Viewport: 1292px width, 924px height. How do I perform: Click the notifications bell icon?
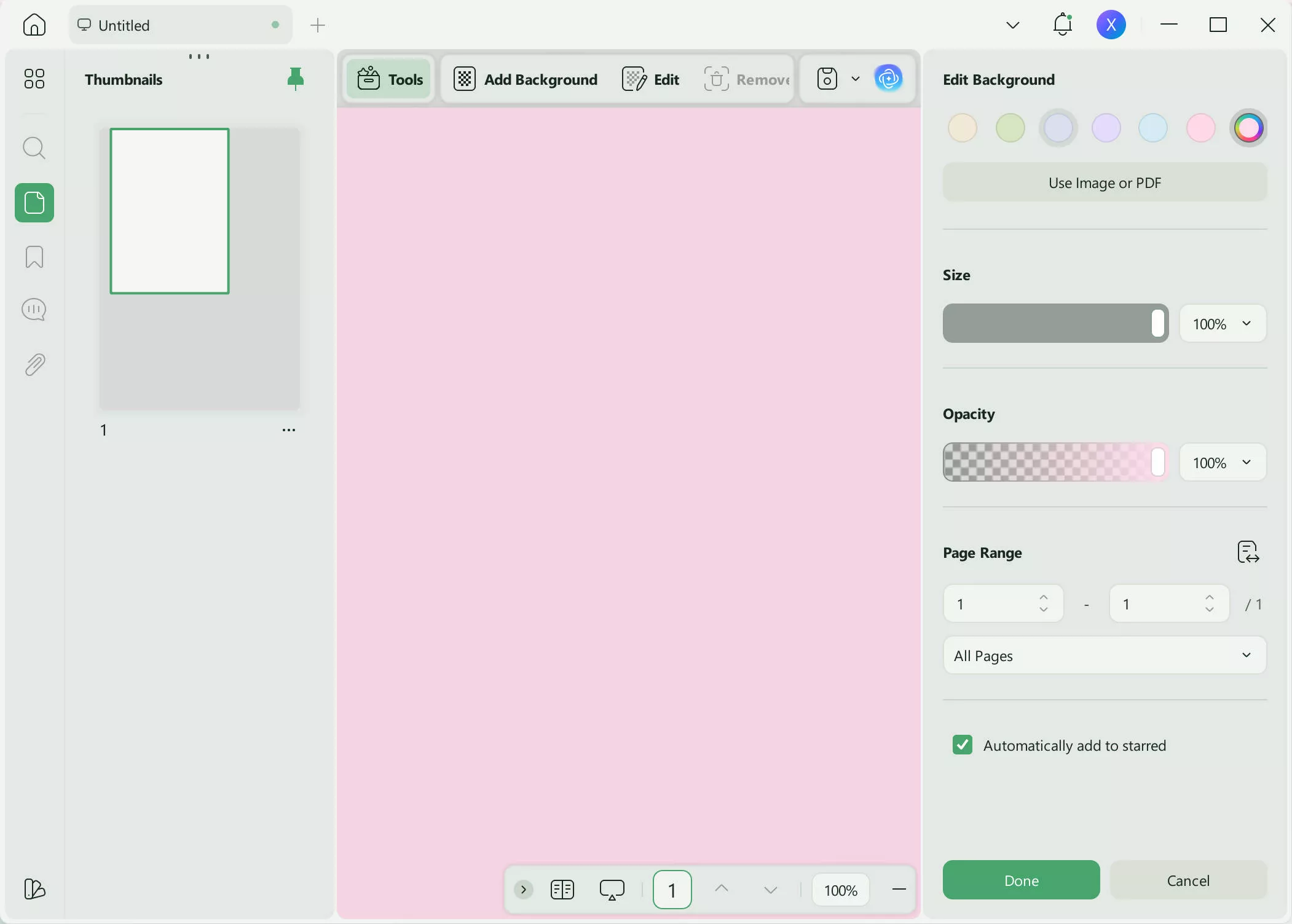1062,25
